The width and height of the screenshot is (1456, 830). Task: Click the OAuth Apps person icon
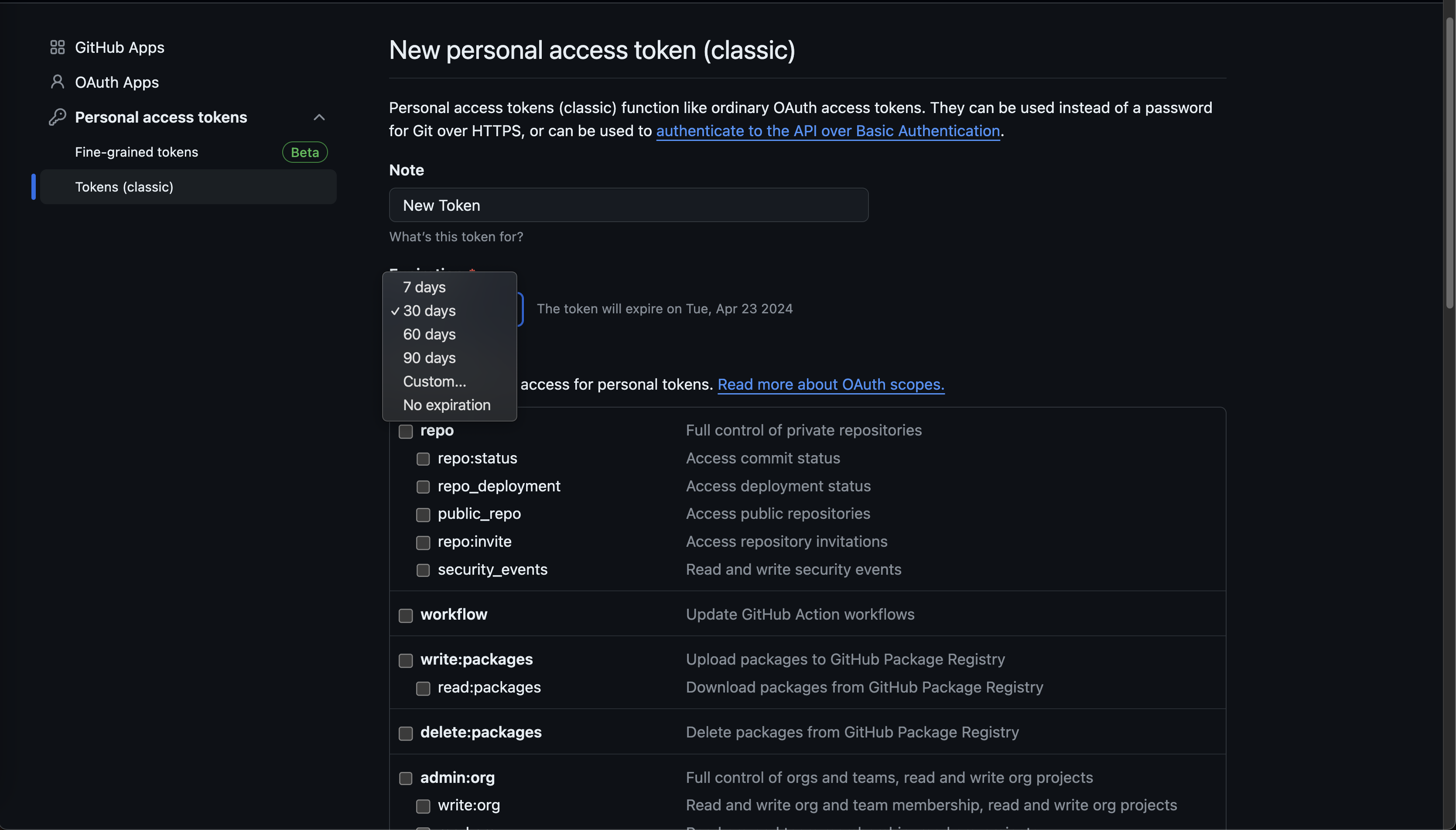tap(58, 82)
